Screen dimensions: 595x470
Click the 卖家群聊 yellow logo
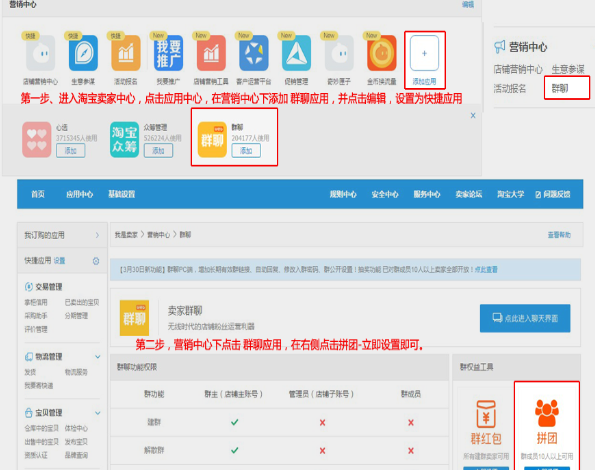(134, 318)
